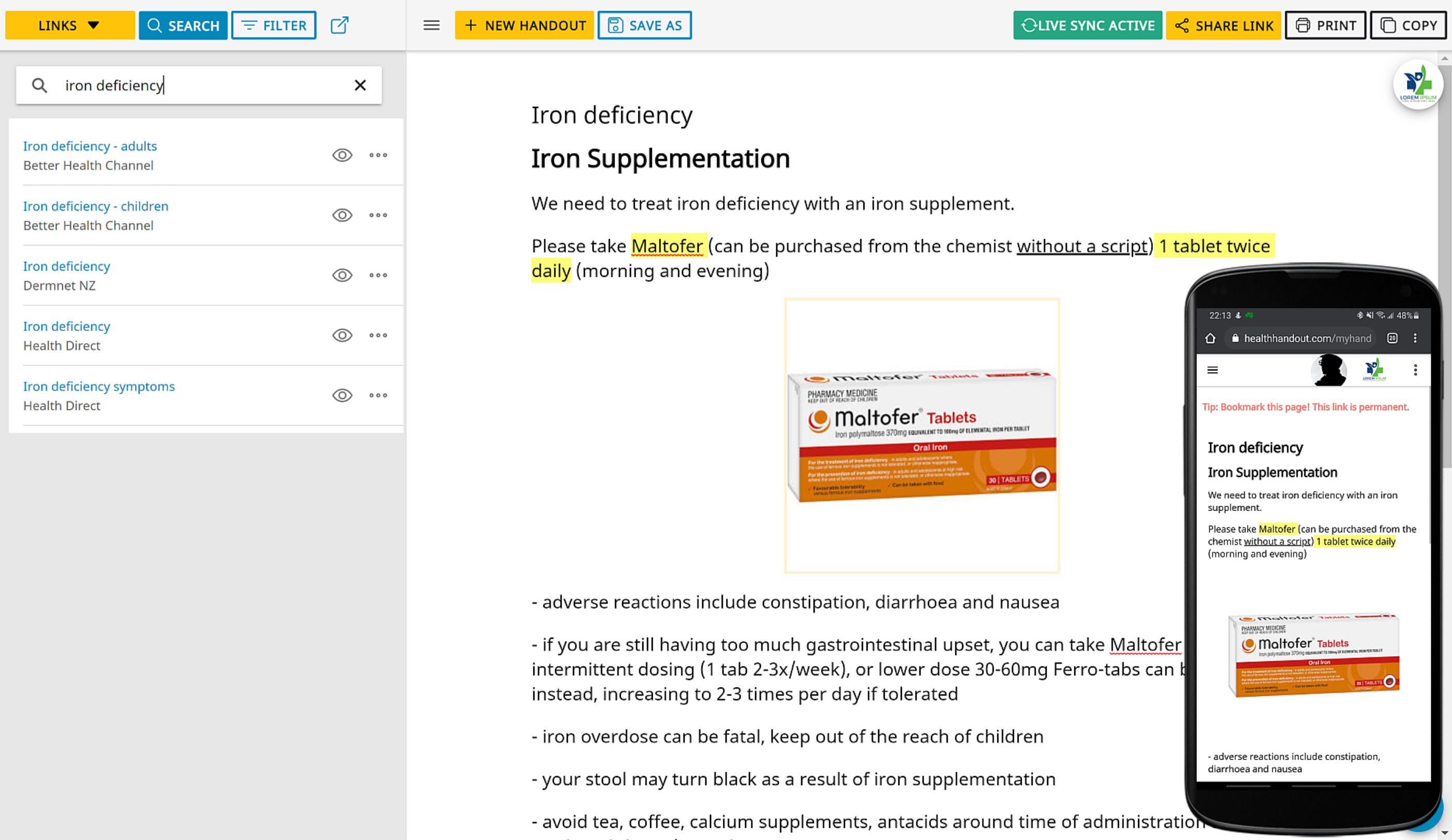Click the SHARE LINK button

point(1223,25)
